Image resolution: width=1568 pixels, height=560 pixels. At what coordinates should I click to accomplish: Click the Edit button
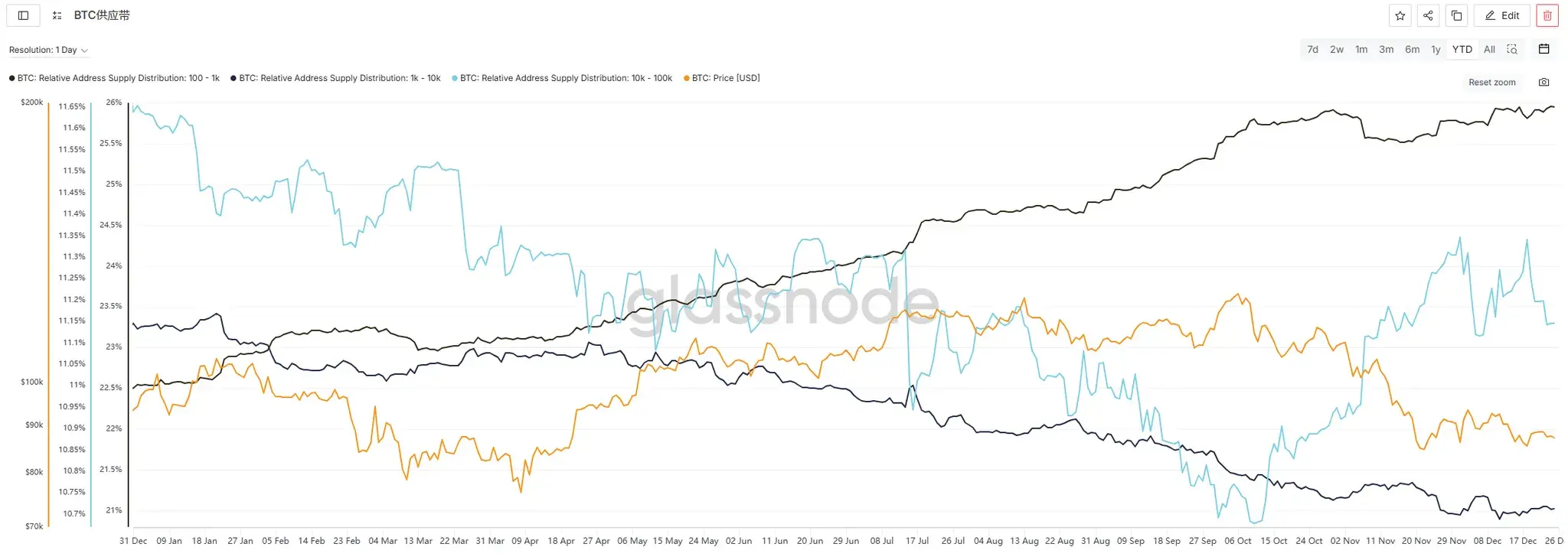[x=1502, y=15]
